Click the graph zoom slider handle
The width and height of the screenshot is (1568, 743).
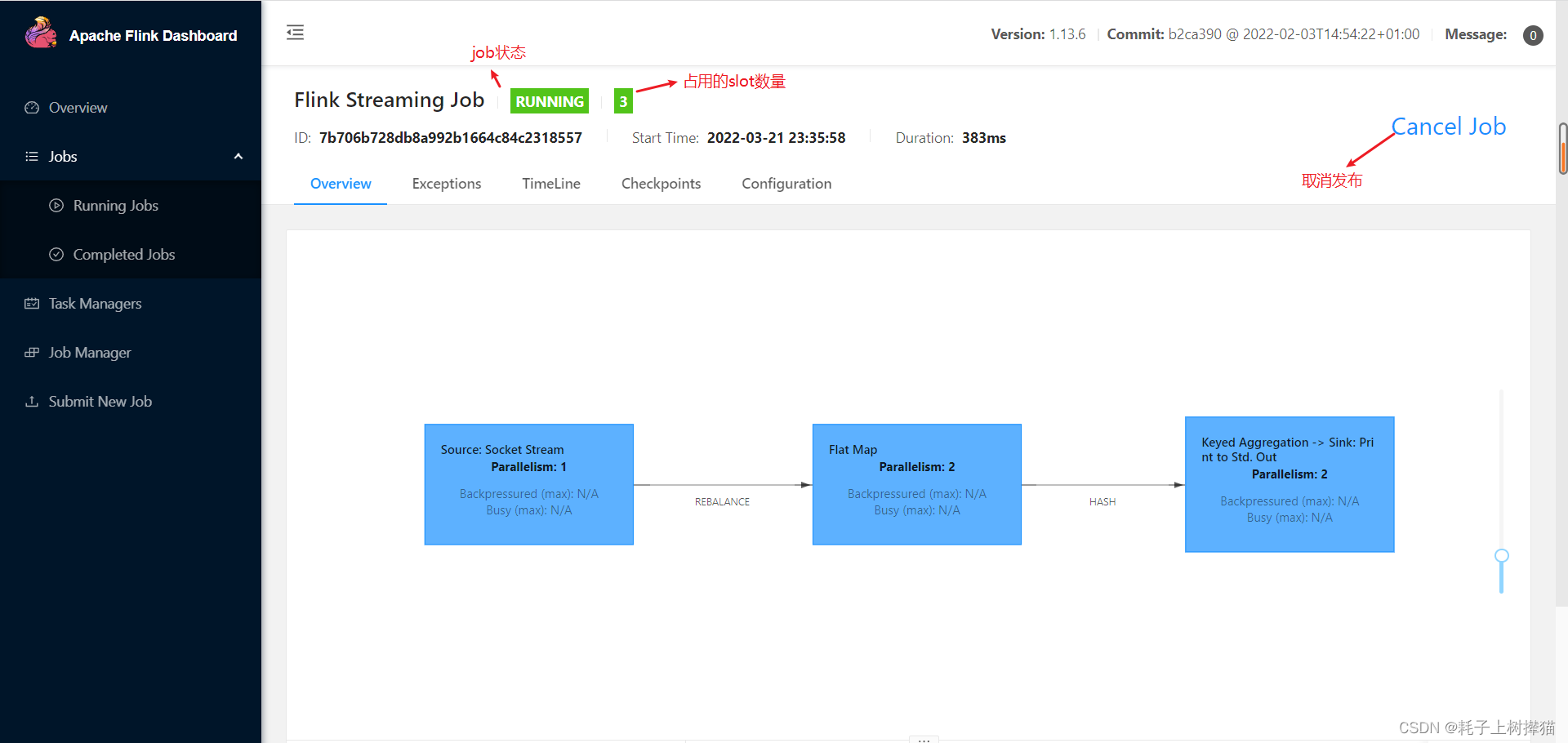point(1501,556)
